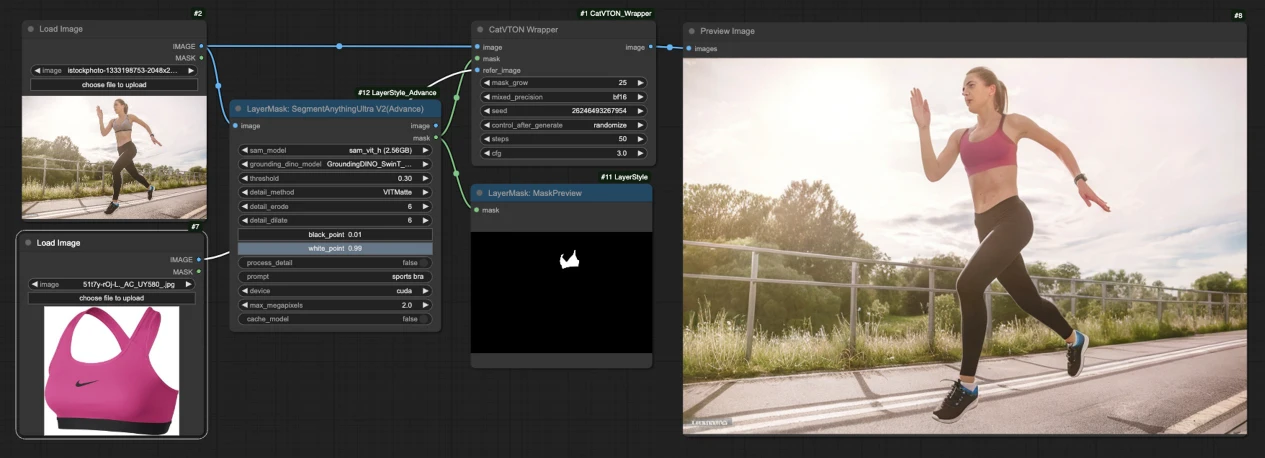This screenshot has width=1265, height=458.
Task: Increase max_megapixels with right arrow
Action: pyautogui.click(x=426, y=305)
